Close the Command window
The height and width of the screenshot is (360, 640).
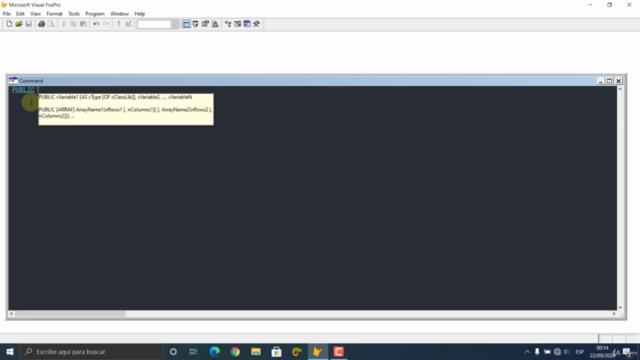618,81
